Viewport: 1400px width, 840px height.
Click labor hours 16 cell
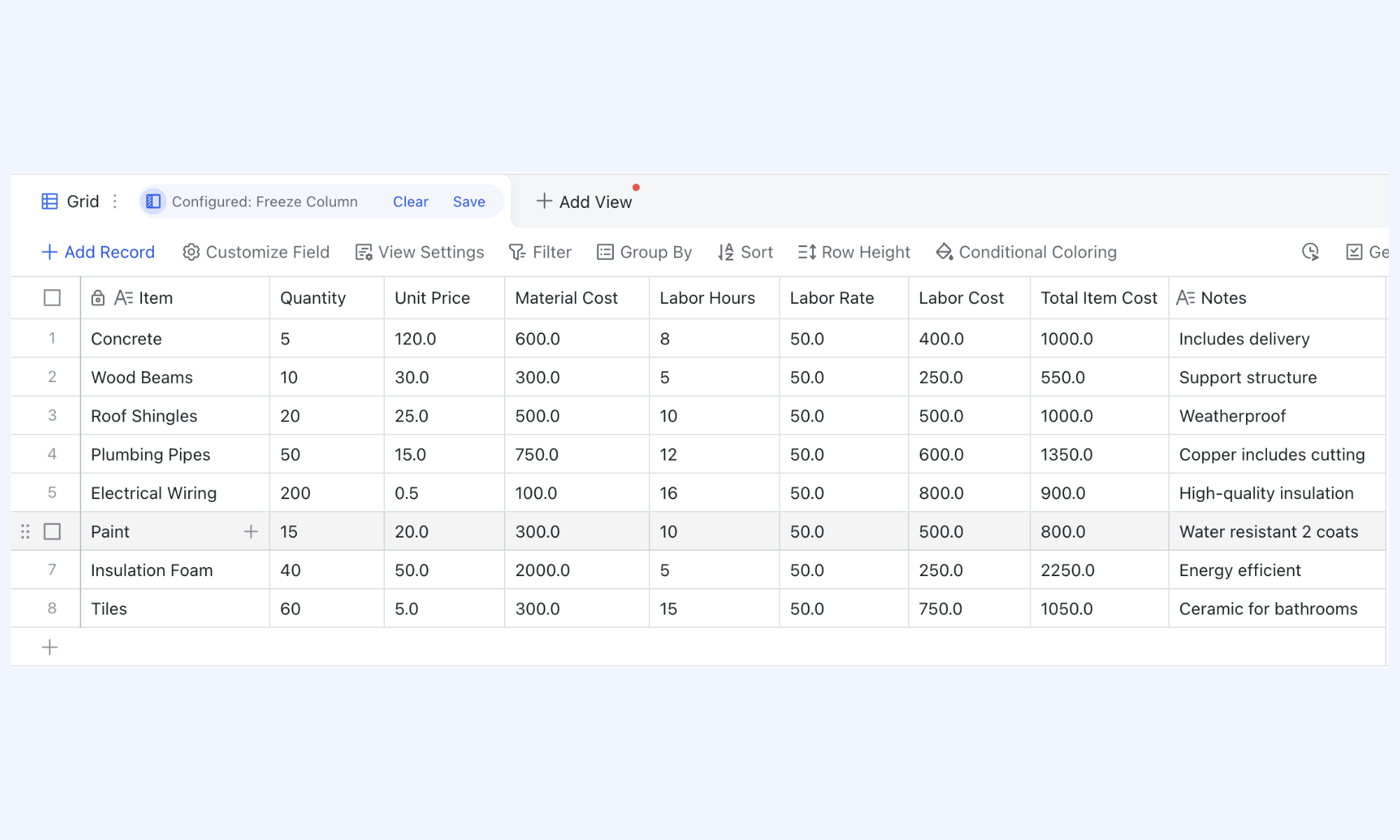(x=714, y=493)
